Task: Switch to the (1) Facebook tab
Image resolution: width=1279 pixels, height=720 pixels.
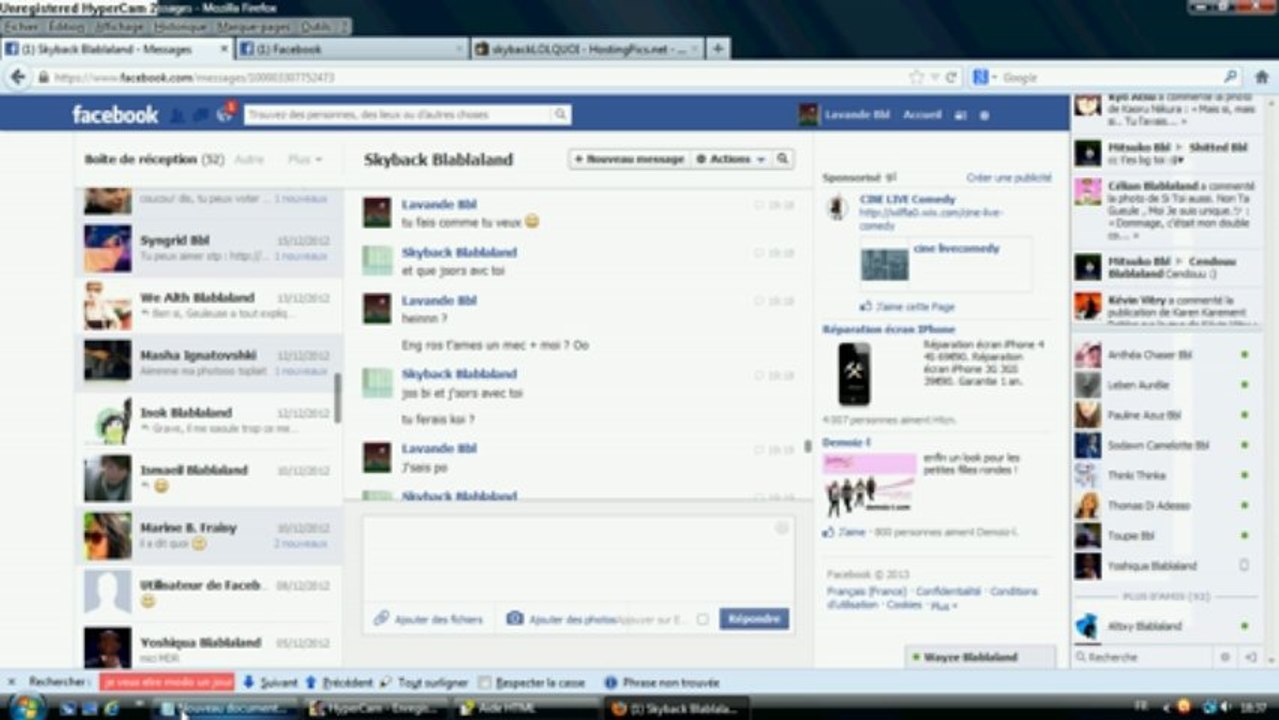Action: 352,48
